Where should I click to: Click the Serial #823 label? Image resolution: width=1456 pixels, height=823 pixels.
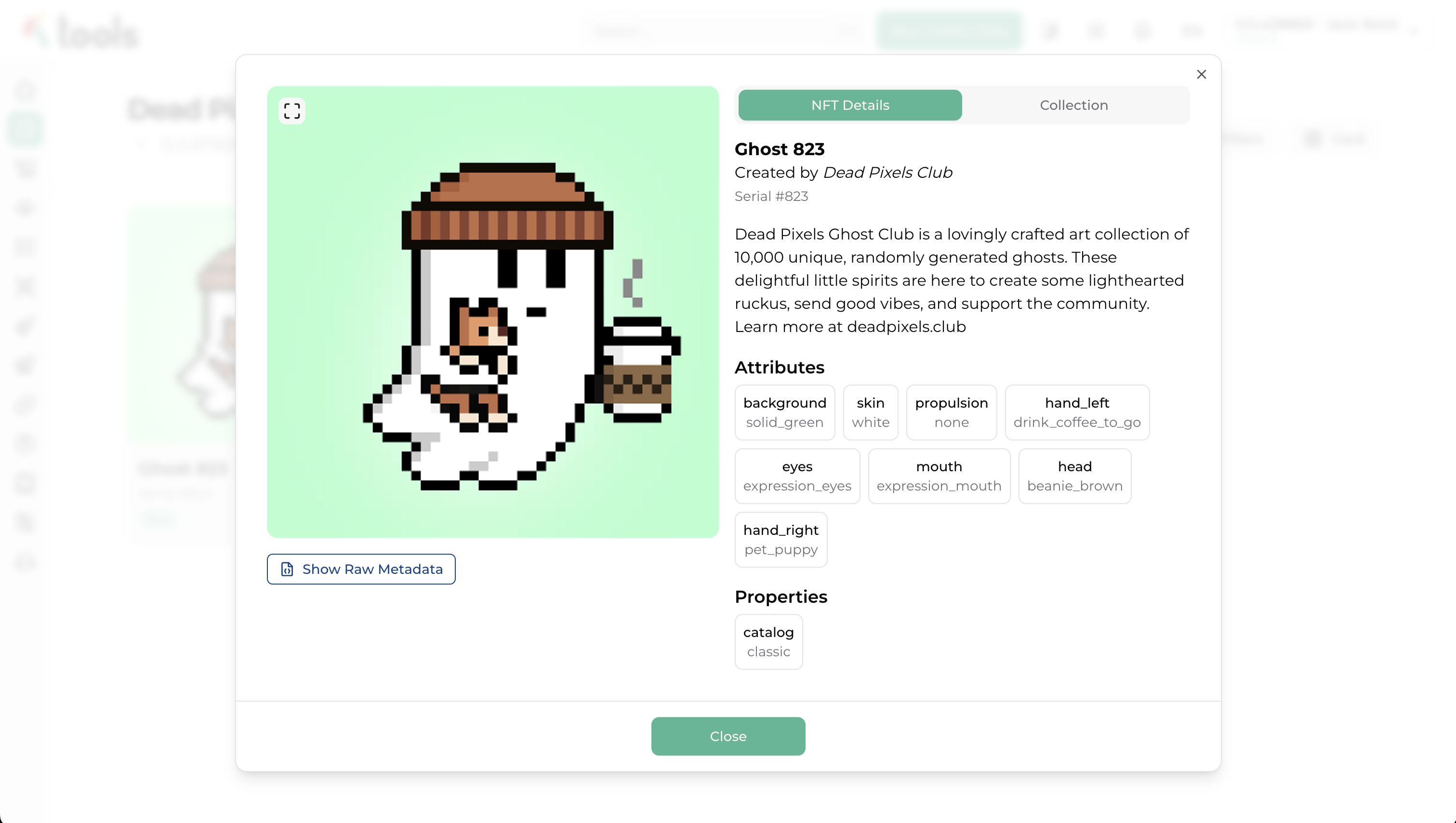[771, 196]
